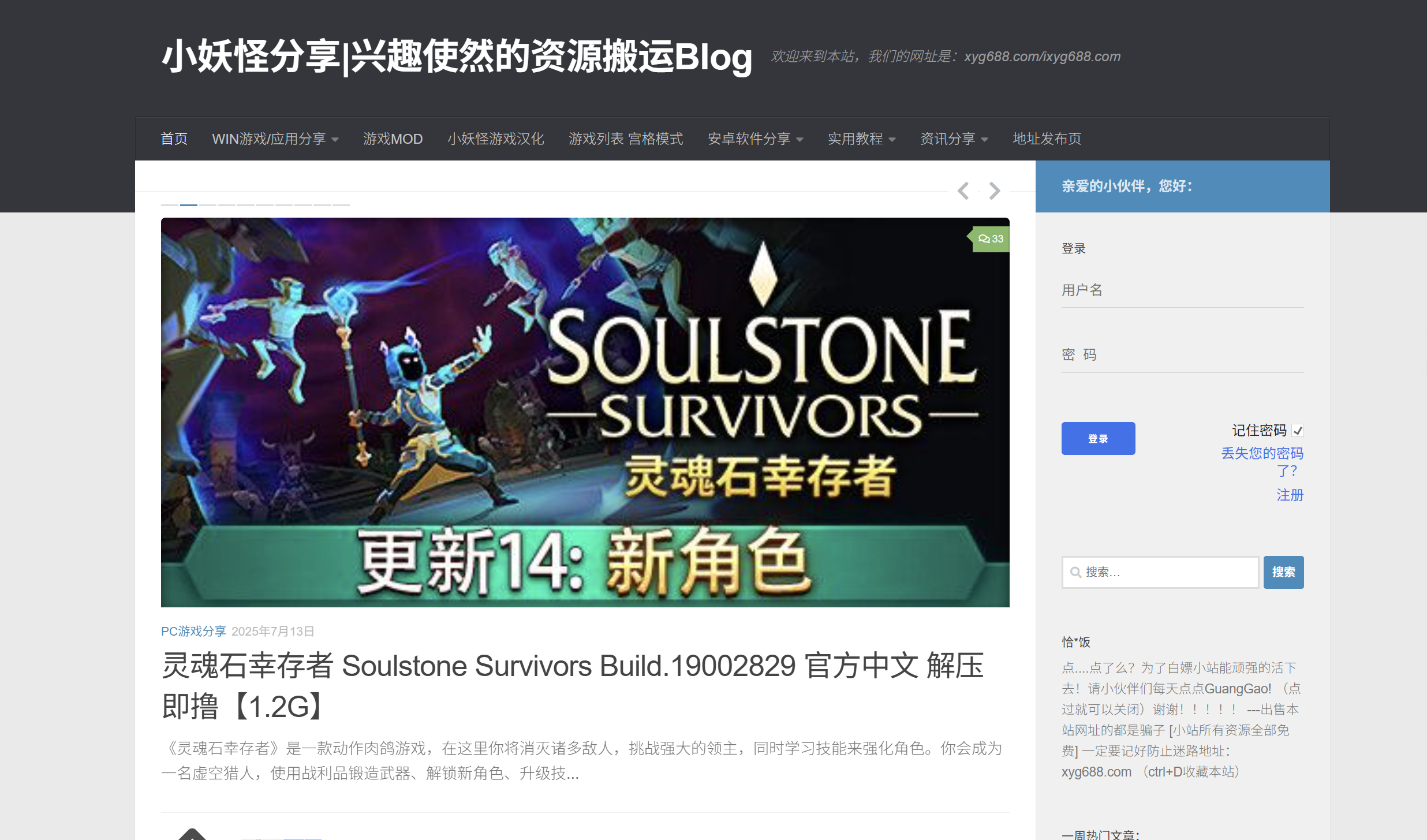Viewport: 1427px width, 840px height.
Task: Expand the 实用教程 dropdown menu
Action: pyautogui.click(x=862, y=139)
